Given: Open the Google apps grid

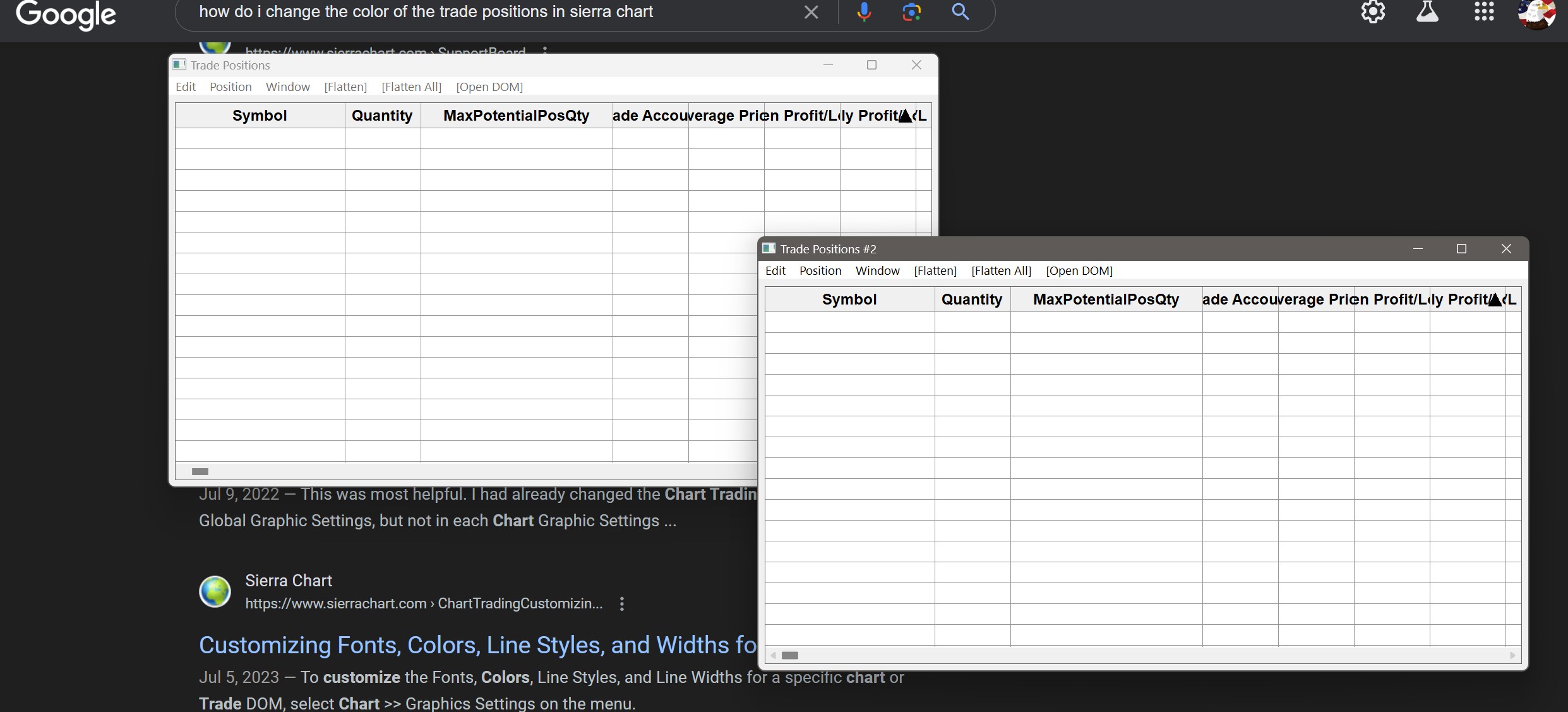Looking at the screenshot, I should (x=1483, y=12).
